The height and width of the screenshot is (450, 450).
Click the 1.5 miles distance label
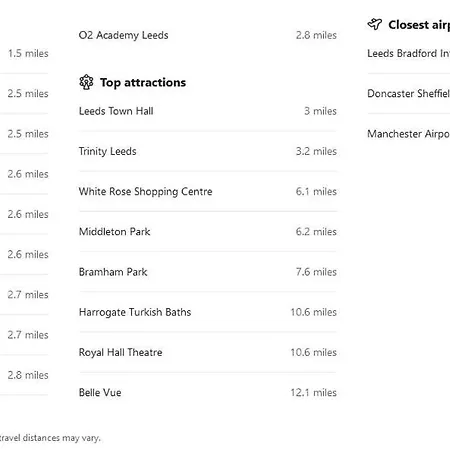(x=28, y=53)
